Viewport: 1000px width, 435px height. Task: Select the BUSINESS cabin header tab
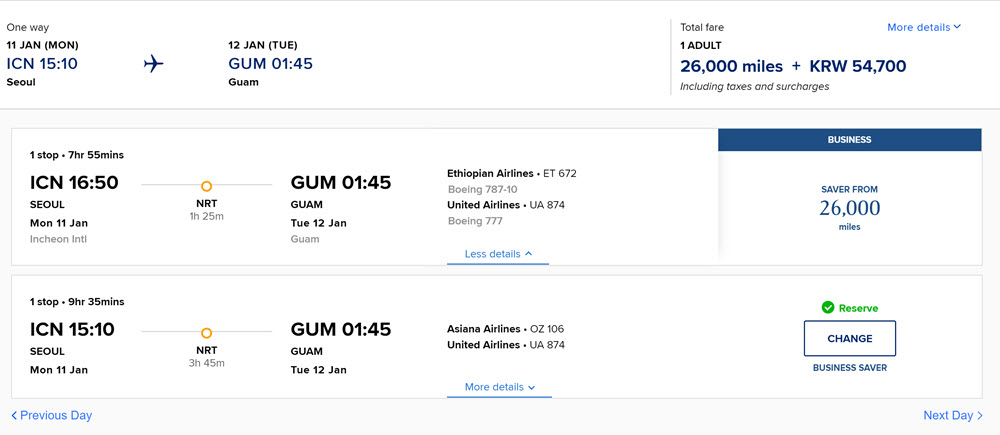click(x=849, y=140)
